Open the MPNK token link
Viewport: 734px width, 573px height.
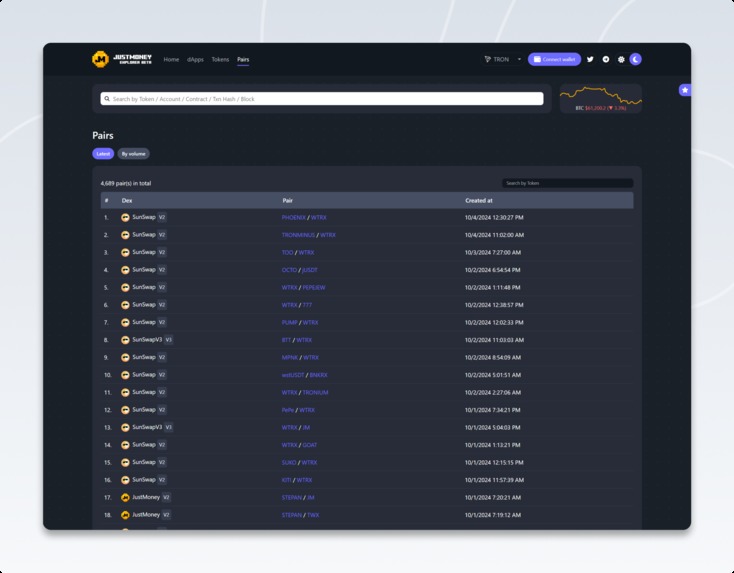point(290,358)
